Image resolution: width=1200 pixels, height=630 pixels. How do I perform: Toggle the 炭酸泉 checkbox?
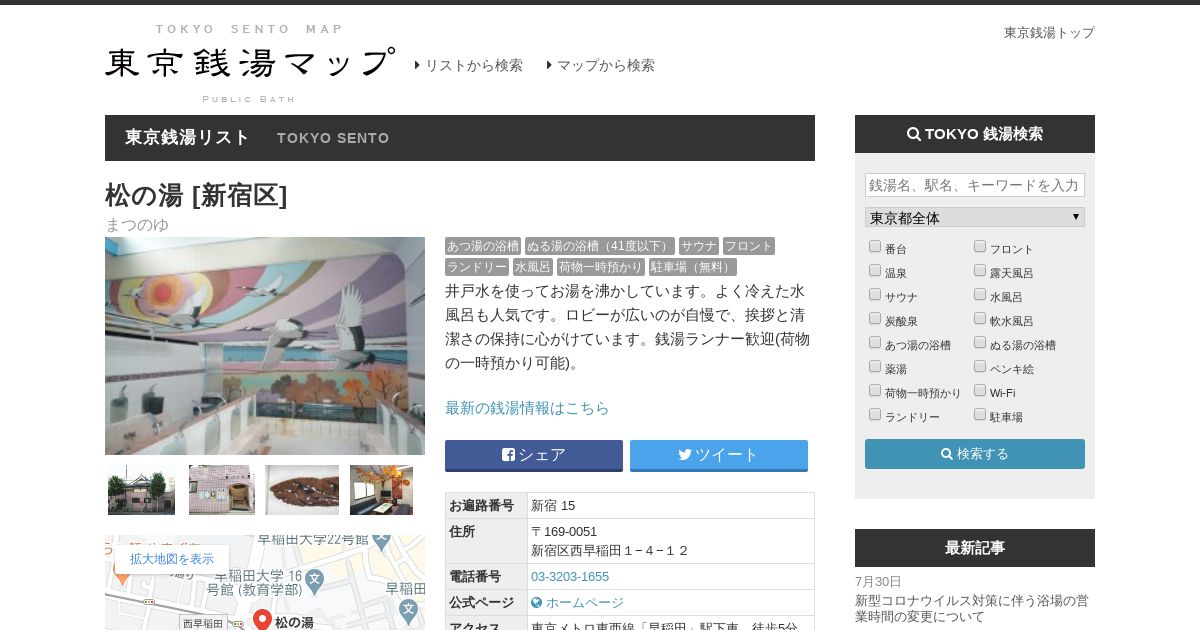[875, 318]
